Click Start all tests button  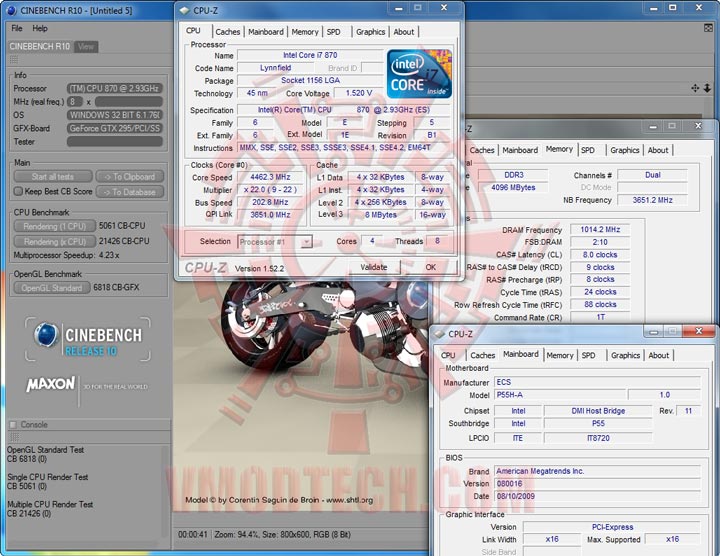tap(53, 177)
